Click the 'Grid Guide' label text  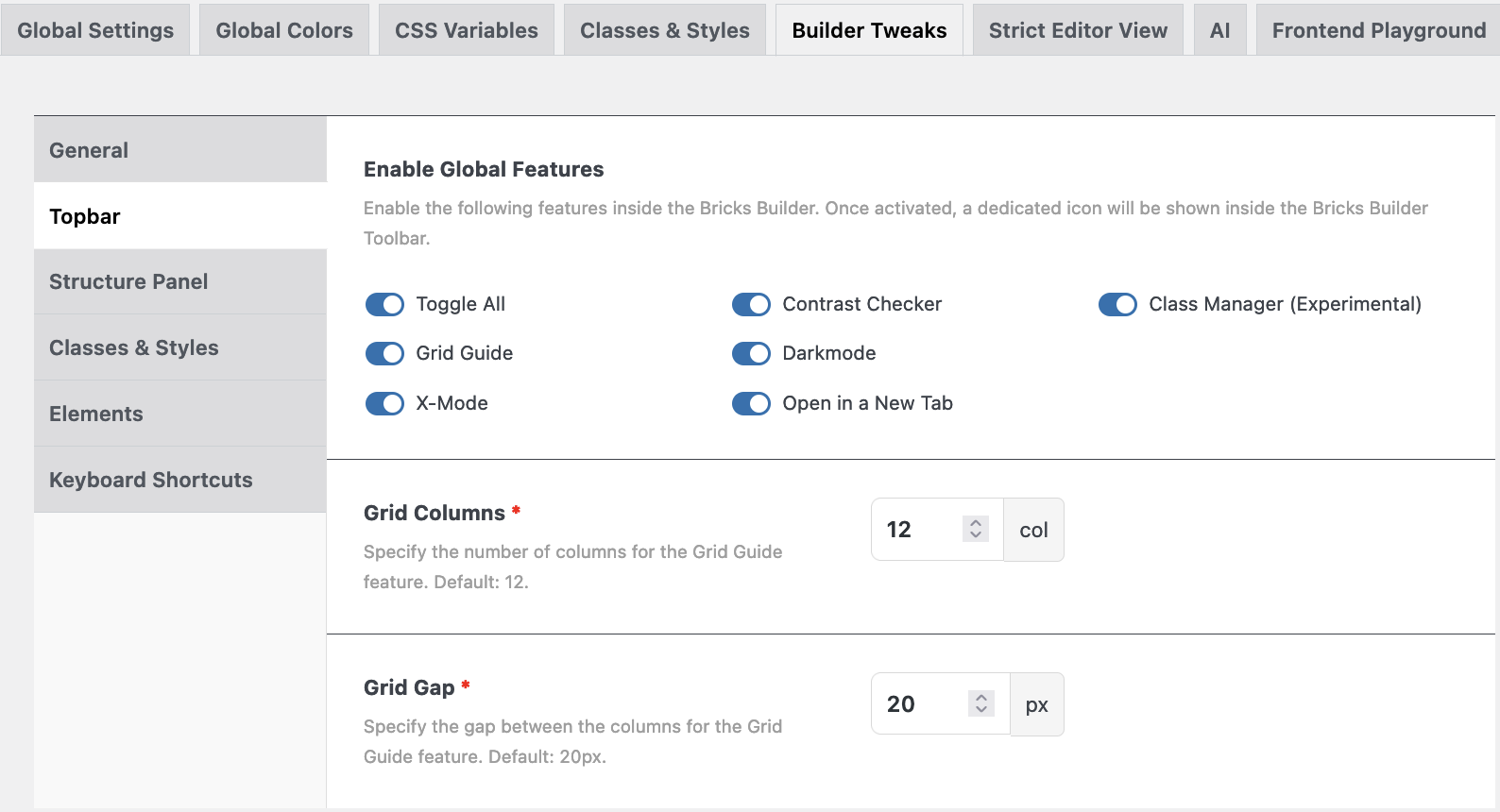[x=464, y=353]
